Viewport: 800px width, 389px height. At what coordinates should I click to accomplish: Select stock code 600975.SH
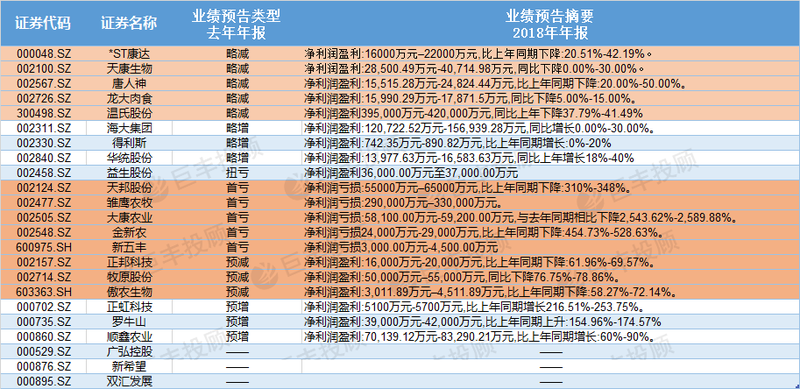(43, 247)
